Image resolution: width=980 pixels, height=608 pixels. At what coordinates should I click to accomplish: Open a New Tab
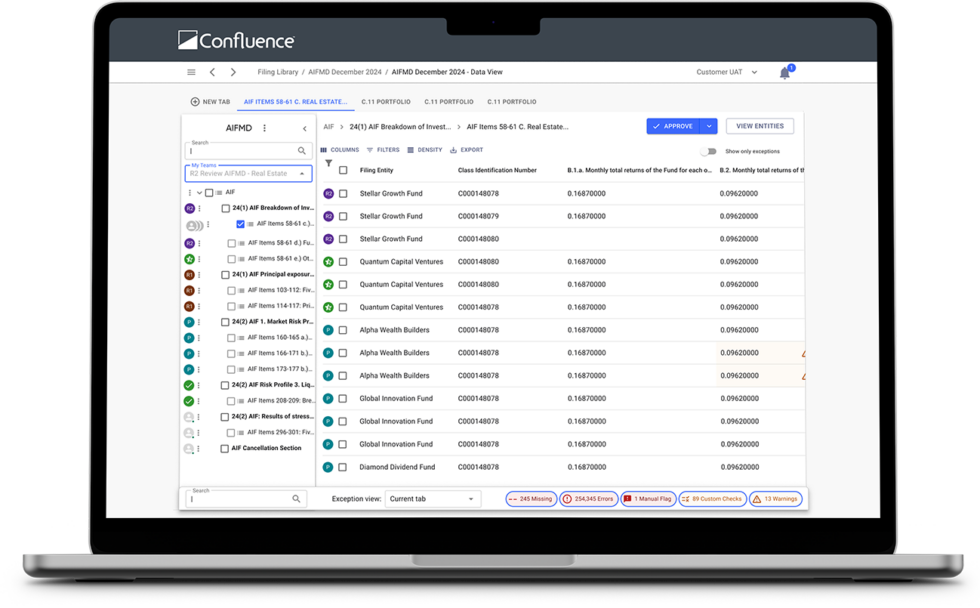coord(210,101)
